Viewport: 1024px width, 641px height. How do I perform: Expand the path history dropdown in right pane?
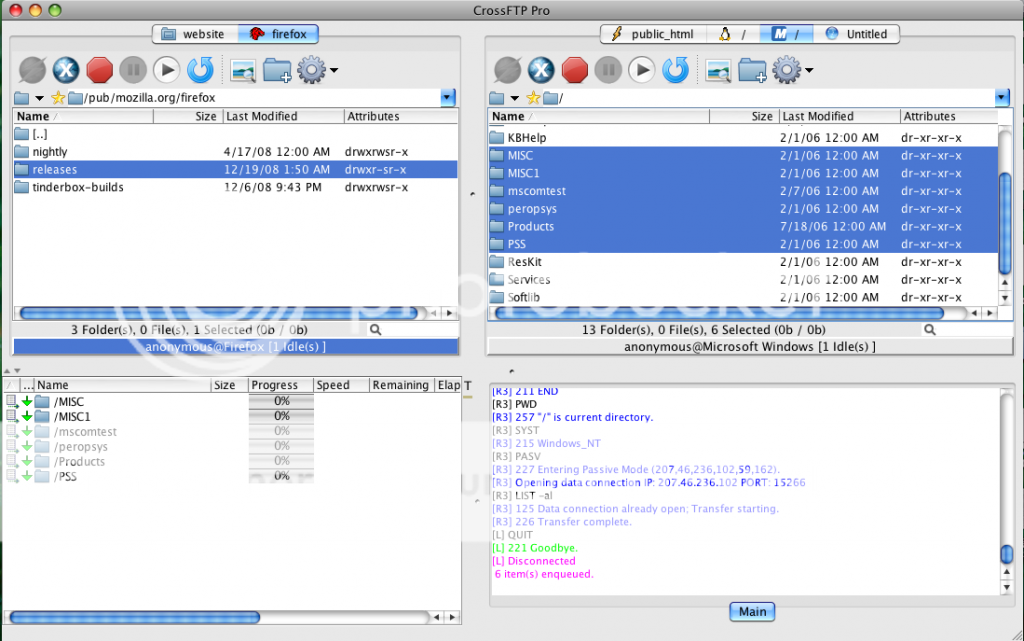[1002, 98]
